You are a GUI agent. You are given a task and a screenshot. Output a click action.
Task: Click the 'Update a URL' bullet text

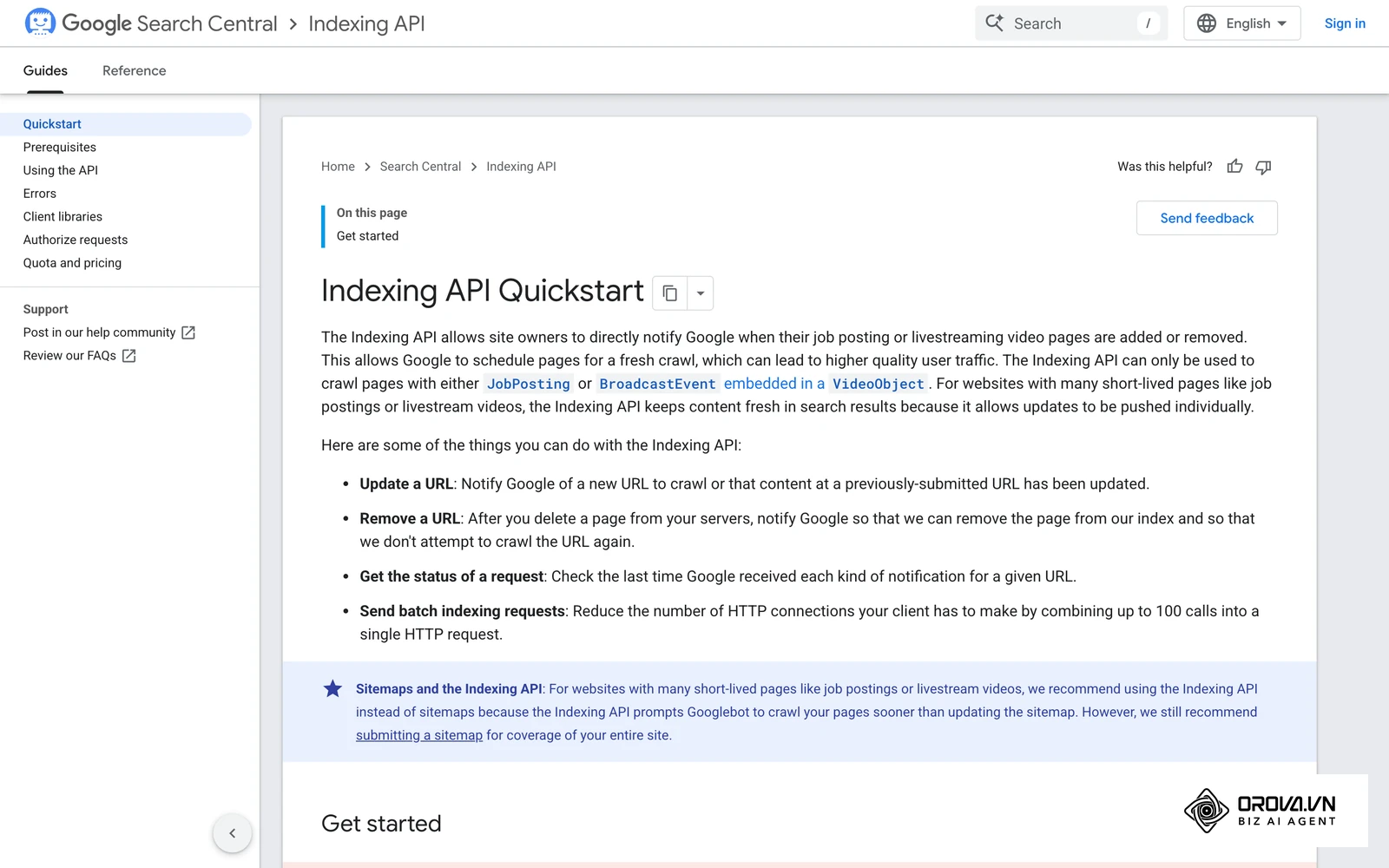406,484
